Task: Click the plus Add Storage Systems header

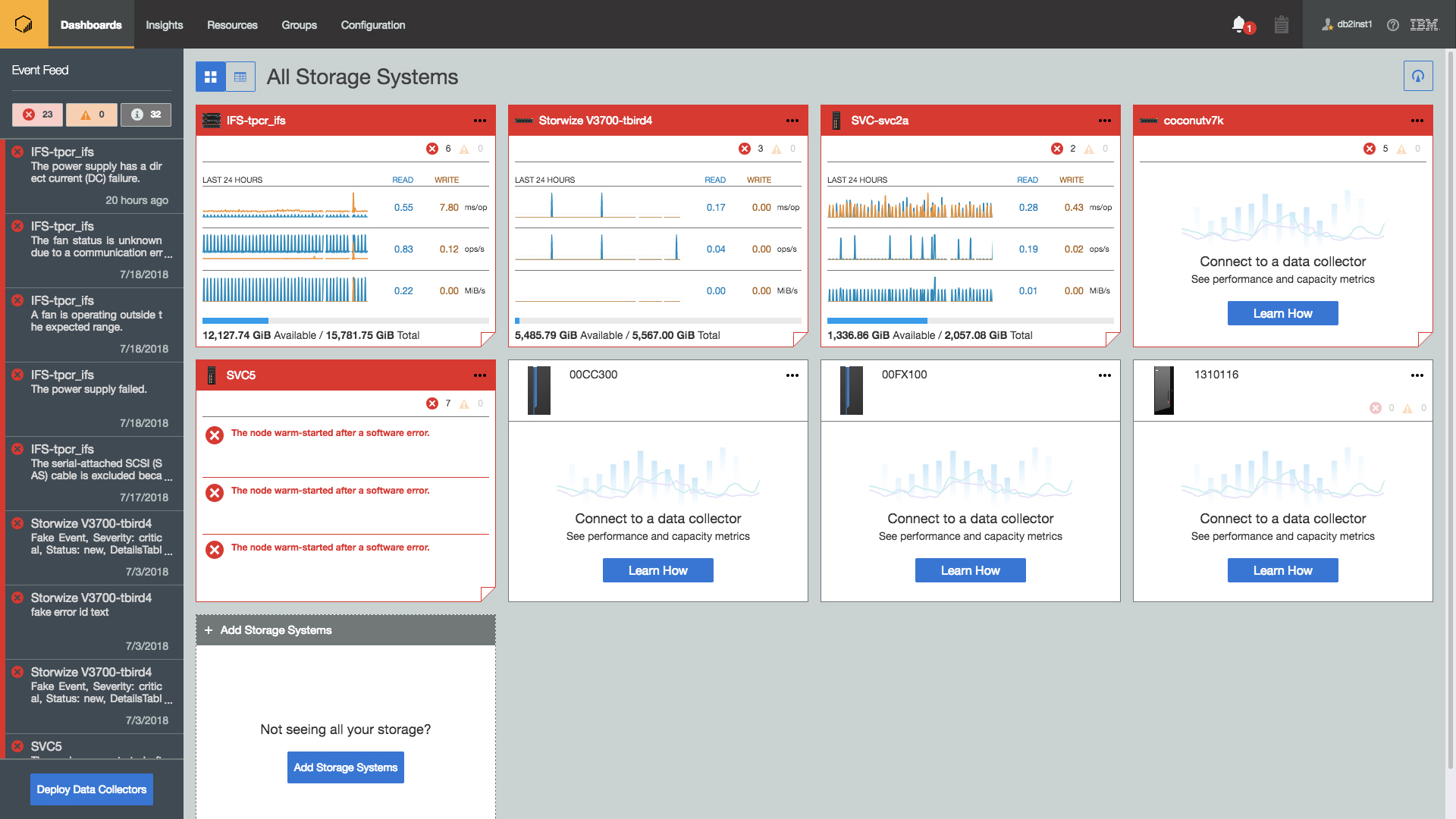Action: coord(346,630)
